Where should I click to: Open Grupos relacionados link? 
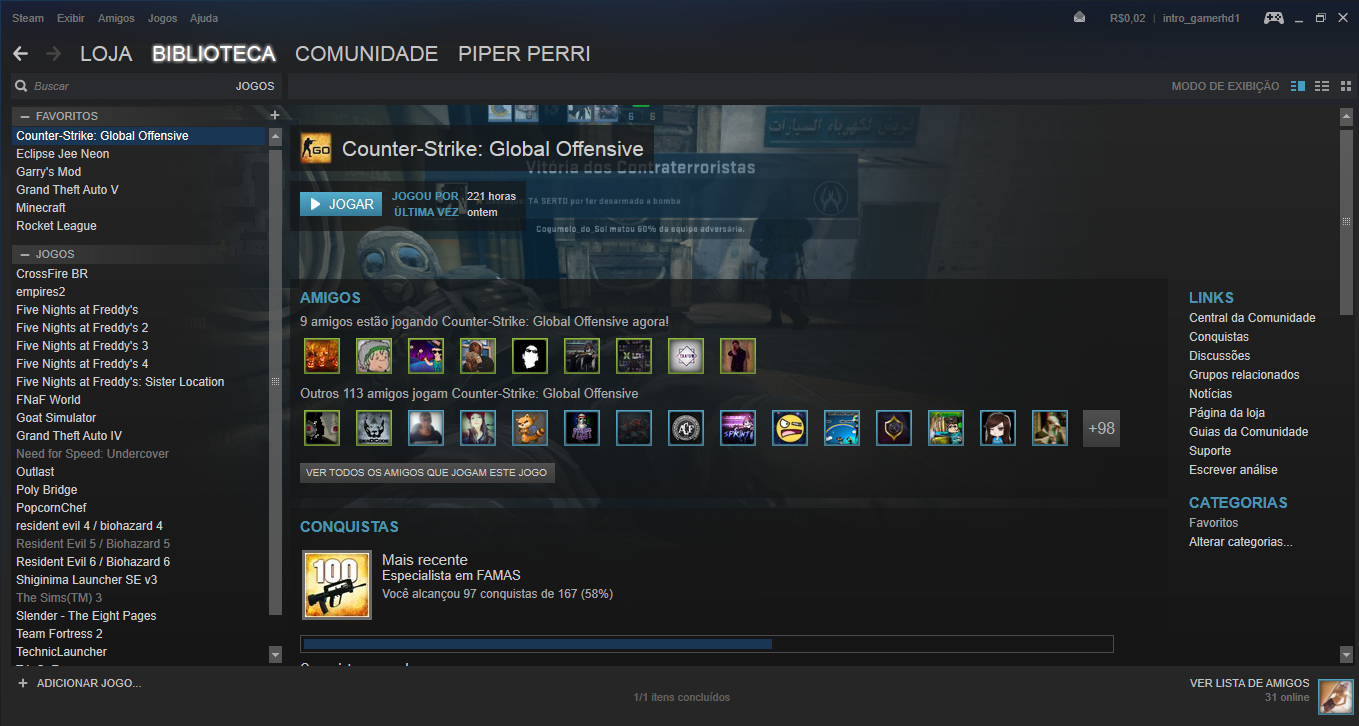[x=1244, y=375]
